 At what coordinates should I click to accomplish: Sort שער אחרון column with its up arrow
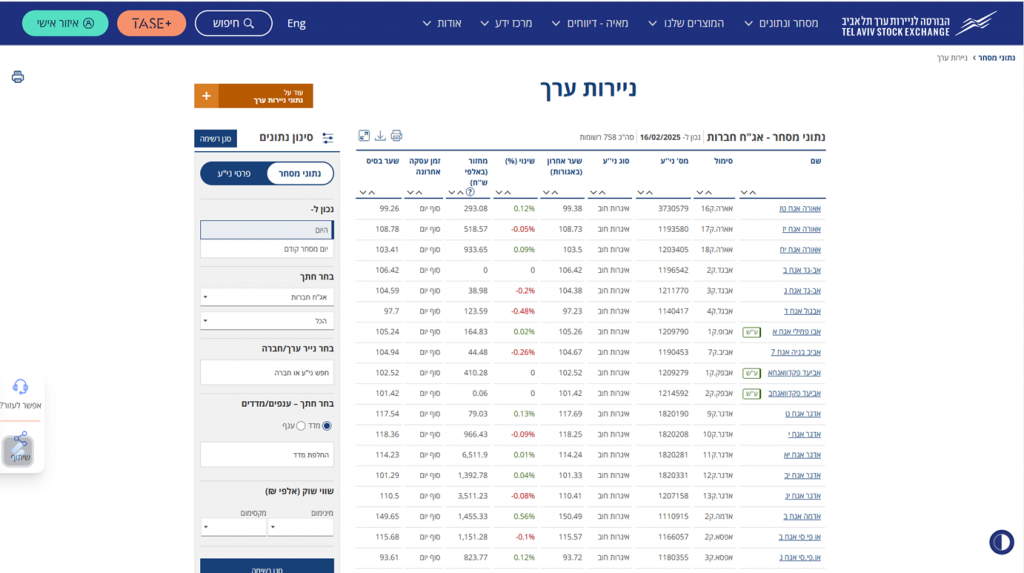[x=554, y=193]
